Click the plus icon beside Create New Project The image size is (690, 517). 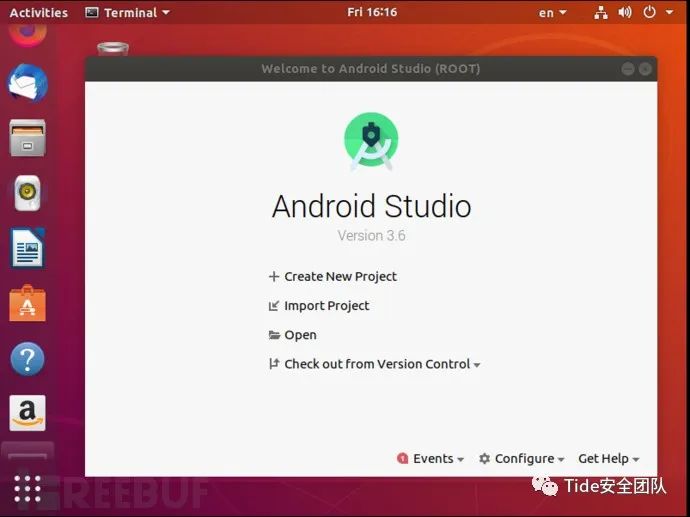[274, 276]
